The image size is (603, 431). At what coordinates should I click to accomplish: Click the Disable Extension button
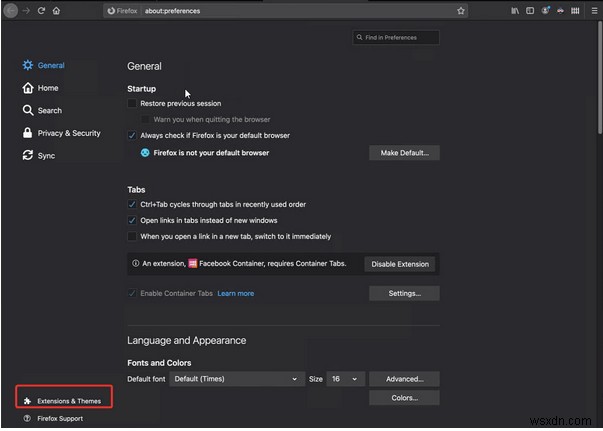pyautogui.click(x=400, y=264)
